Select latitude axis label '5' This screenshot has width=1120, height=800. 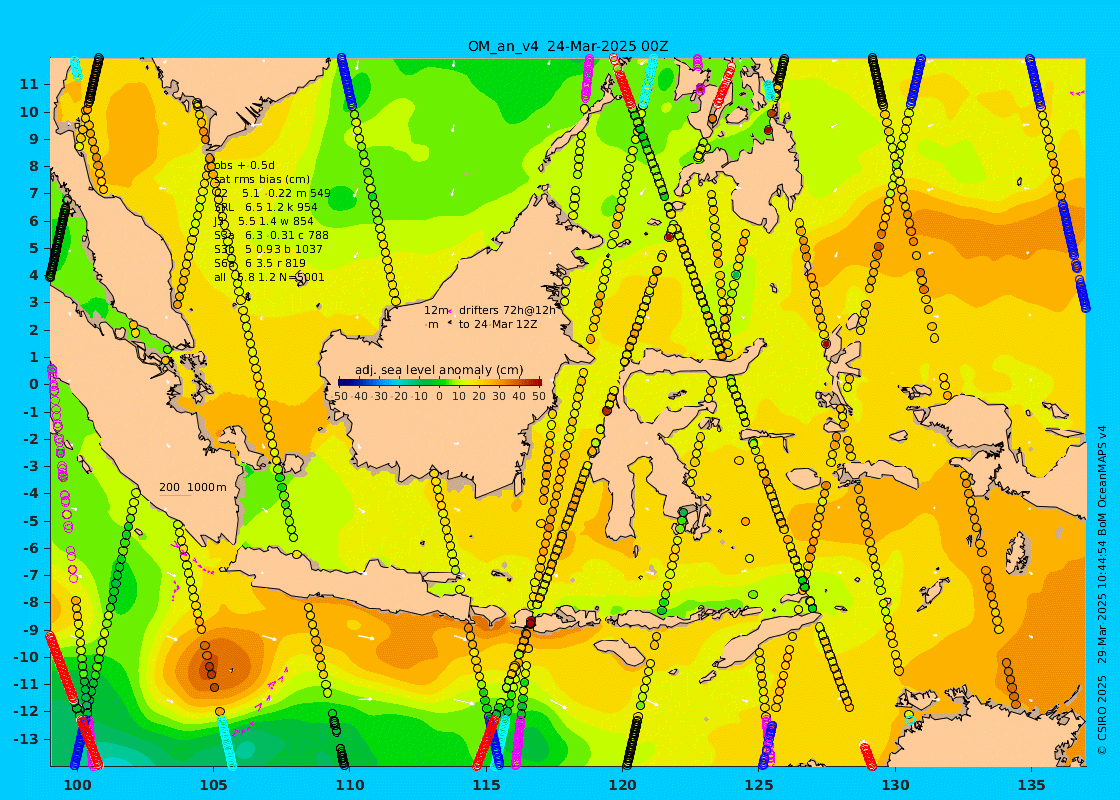[34, 248]
